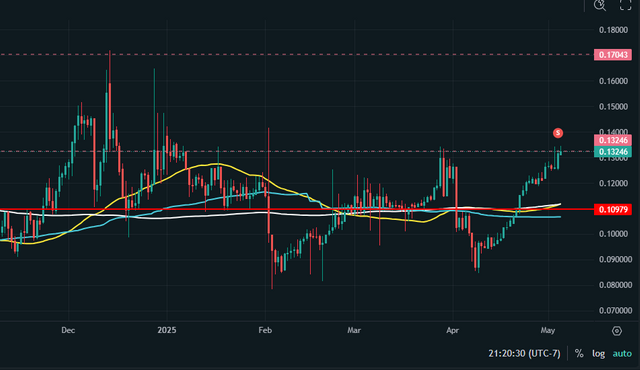640x370 pixels.
Task: Toggle logarithmic scale with log button
Action: 598,353
